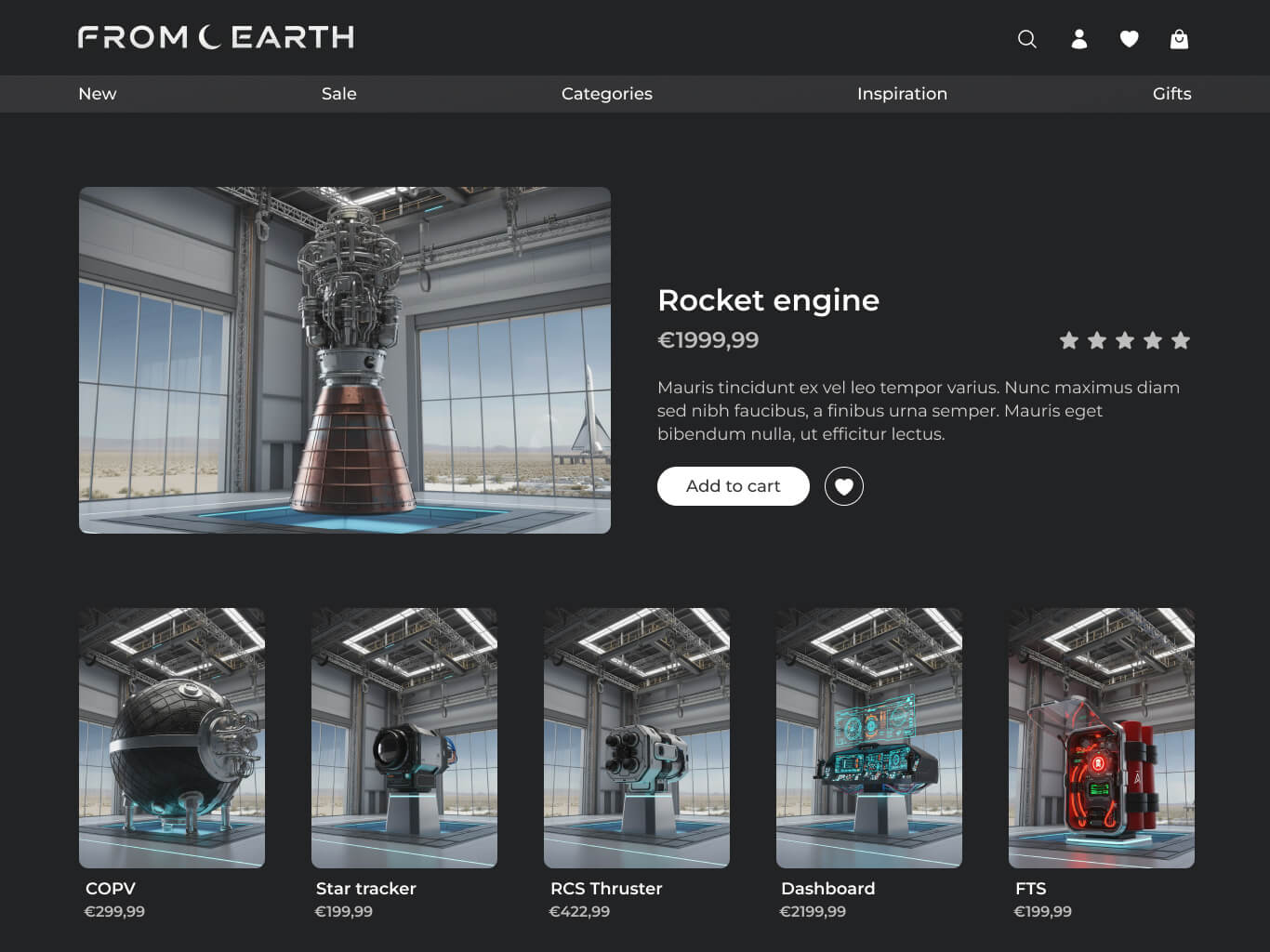The height and width of the screenshot is (952, 1270).
Task: Open the Categories menu
Action: (x=606, y=94)
